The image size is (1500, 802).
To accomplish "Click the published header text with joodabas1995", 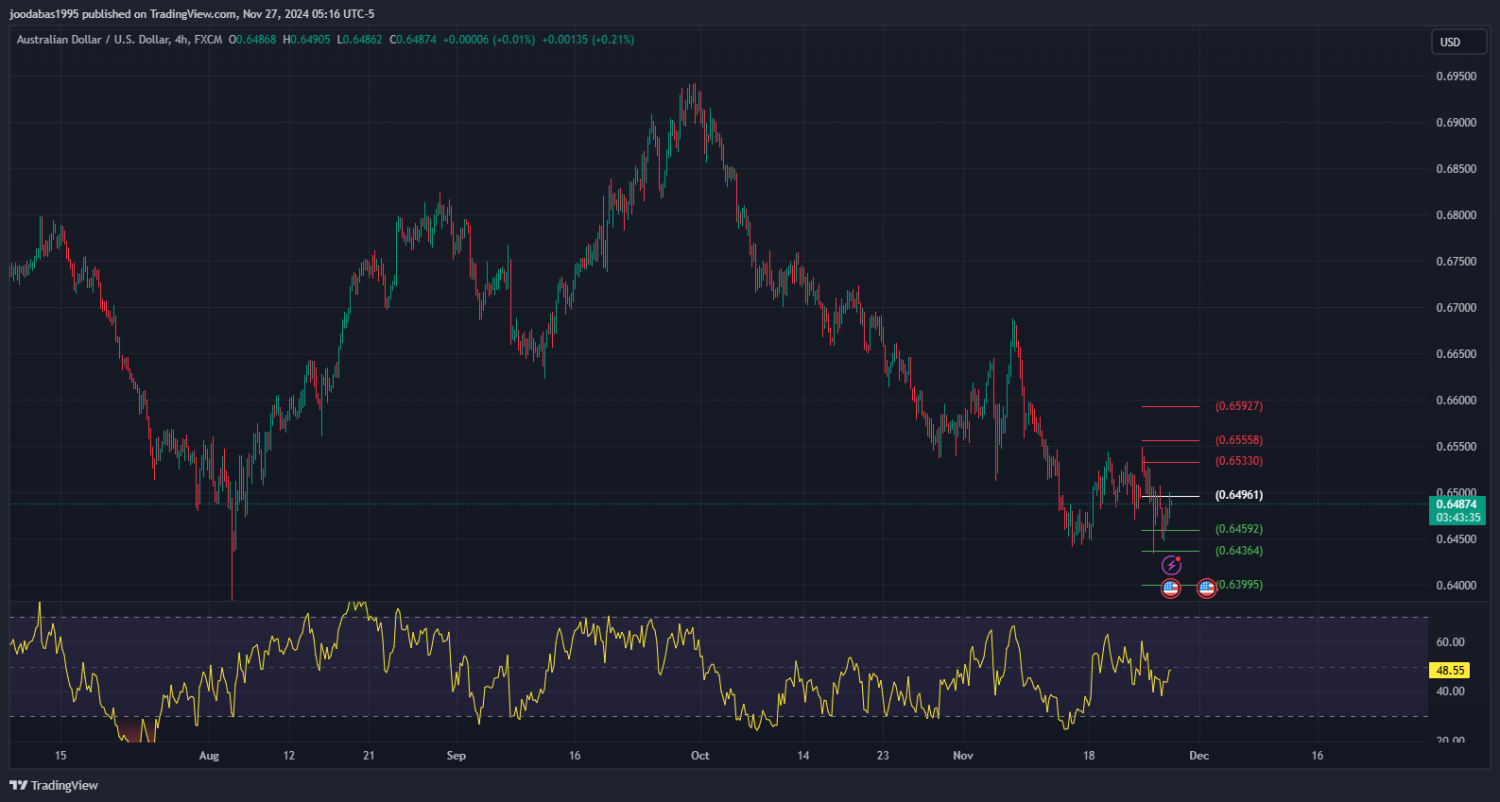I will [x=192, y=14].
